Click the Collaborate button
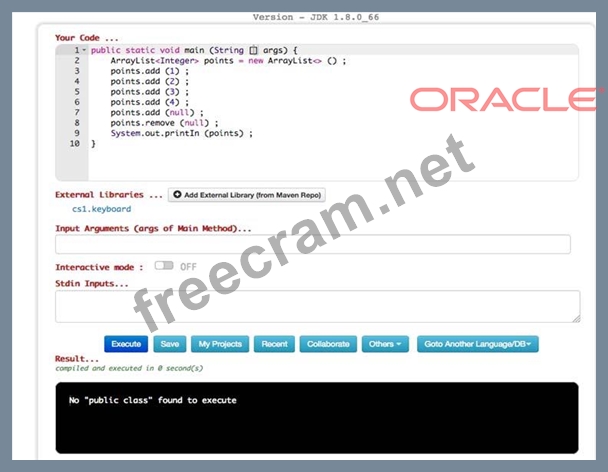 pos(328,344)
